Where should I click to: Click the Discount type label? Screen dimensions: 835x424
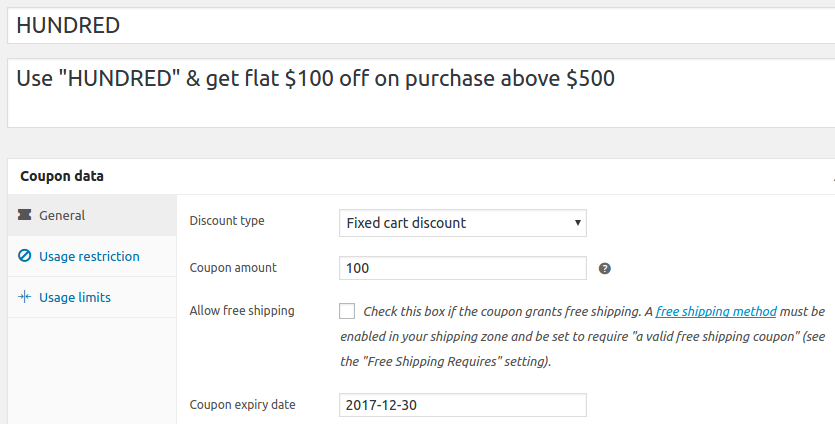pos(227,221)
